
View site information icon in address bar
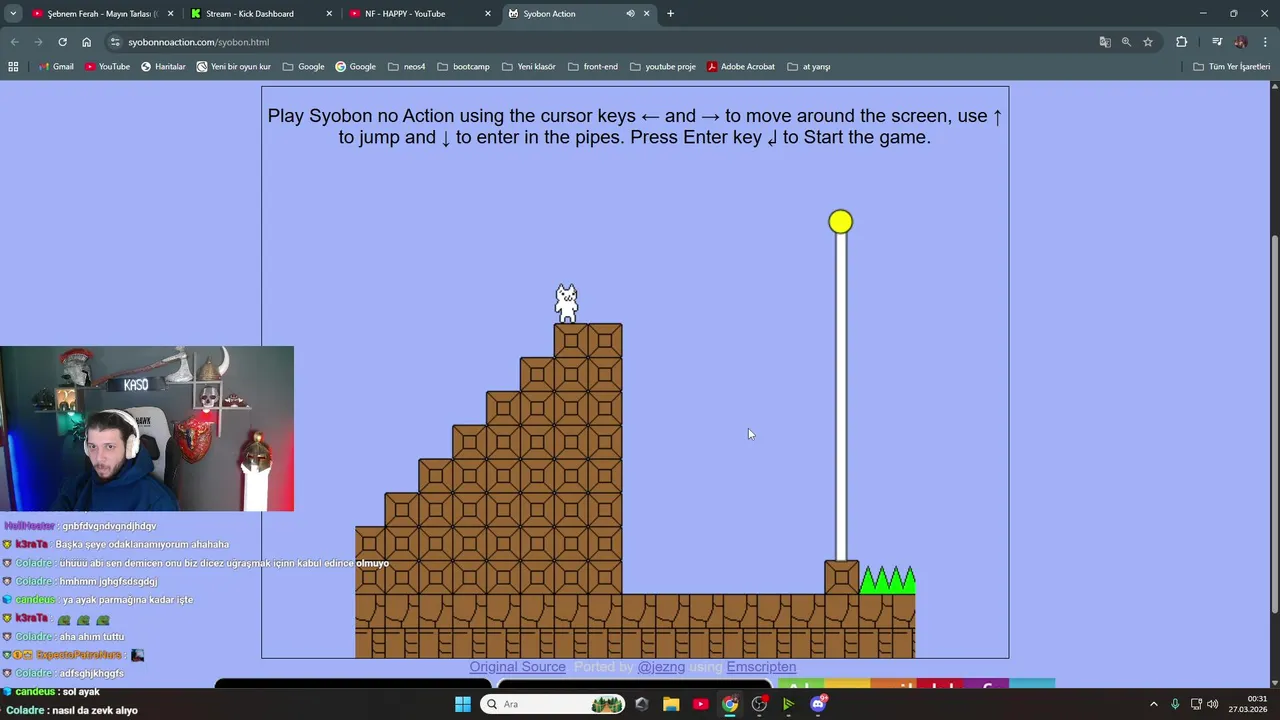point(115,42)
